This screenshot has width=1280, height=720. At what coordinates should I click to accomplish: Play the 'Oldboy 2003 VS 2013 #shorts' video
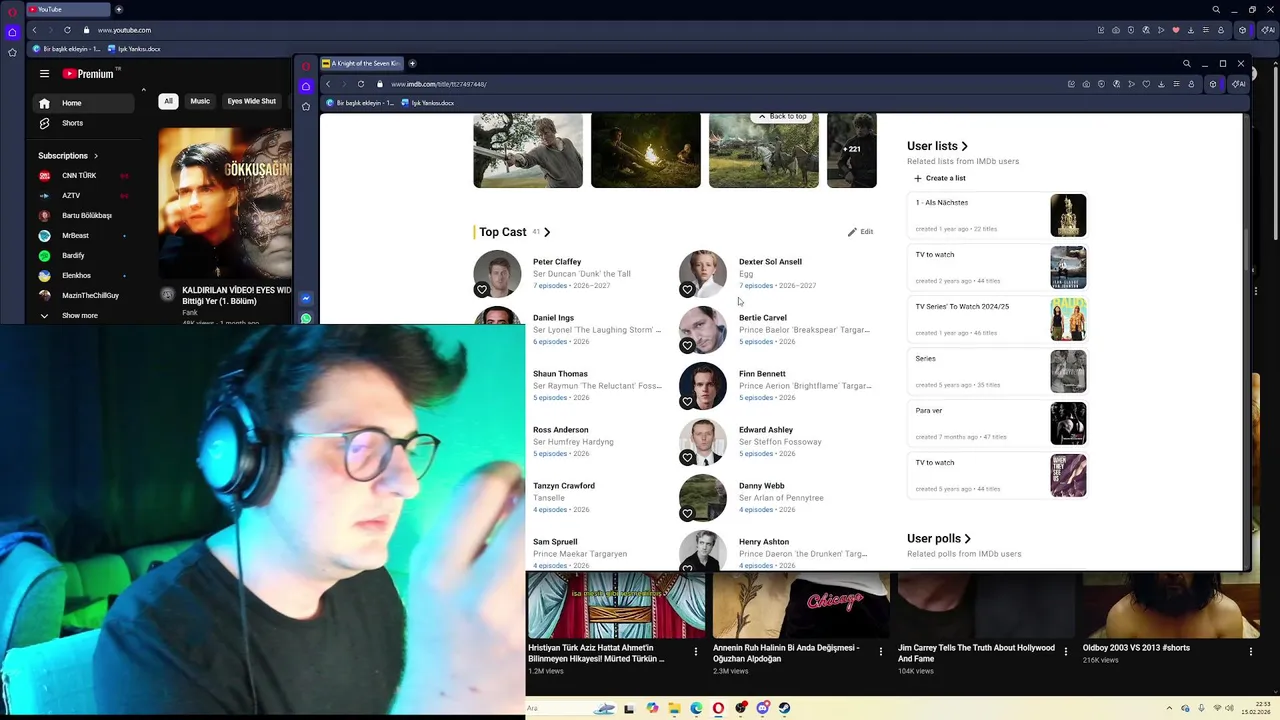[x=1171, y=606]
